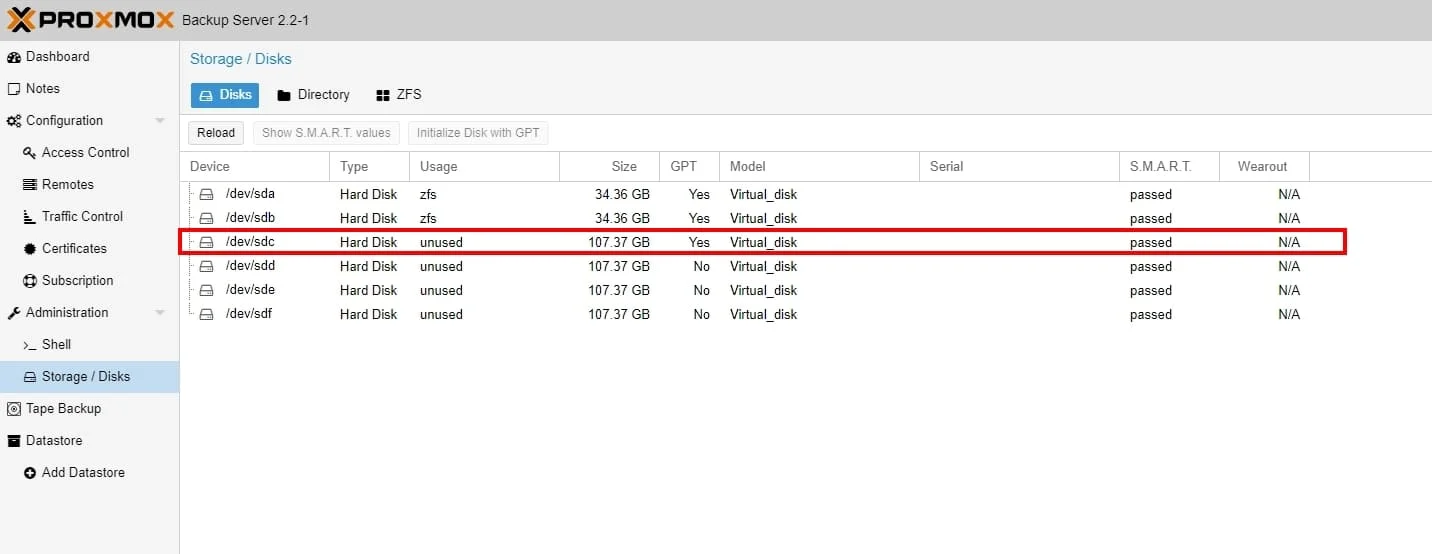Image resolution: width=1432 pixels, height=554 pixels.
Task: Switch to the ZFS tab
Action: (x=398, y=95)
